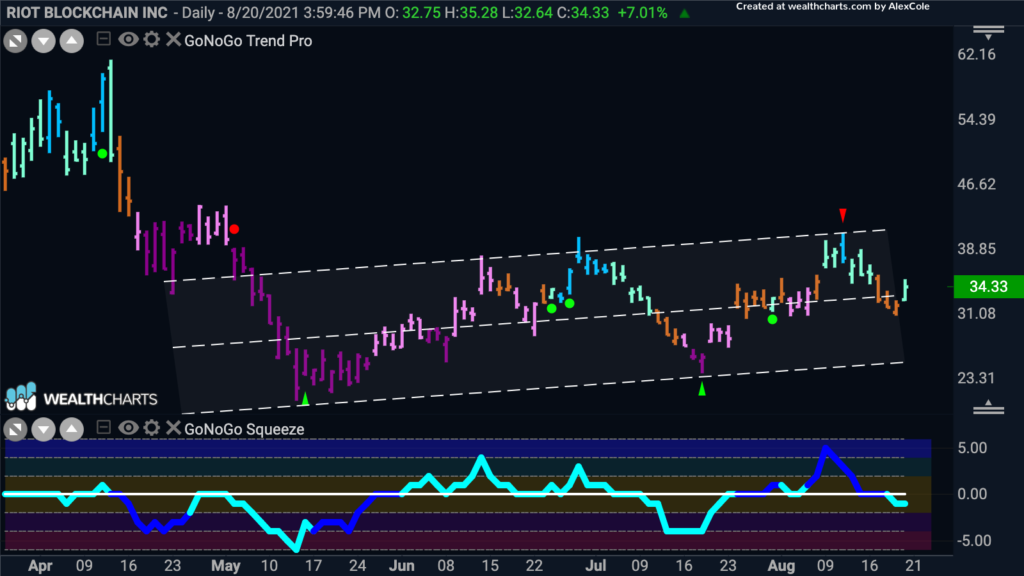
Task: Click the Apr date axis label
Action: [x=40, y=566]
